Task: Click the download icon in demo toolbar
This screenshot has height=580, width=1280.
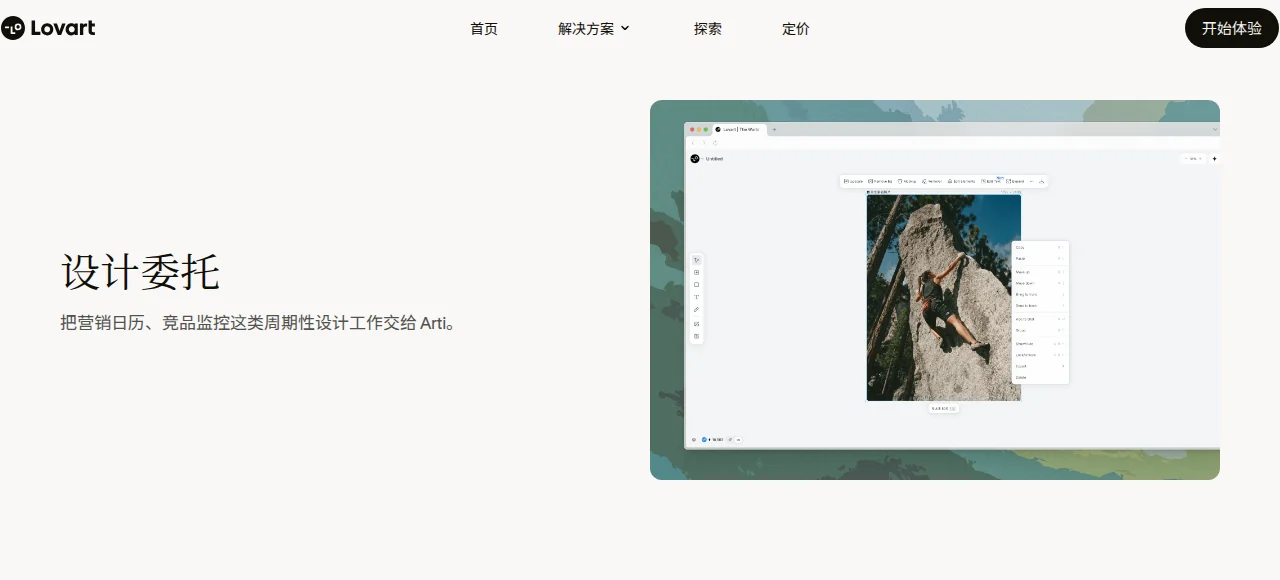Action: pyautogui.click(x=1041, y=181)
